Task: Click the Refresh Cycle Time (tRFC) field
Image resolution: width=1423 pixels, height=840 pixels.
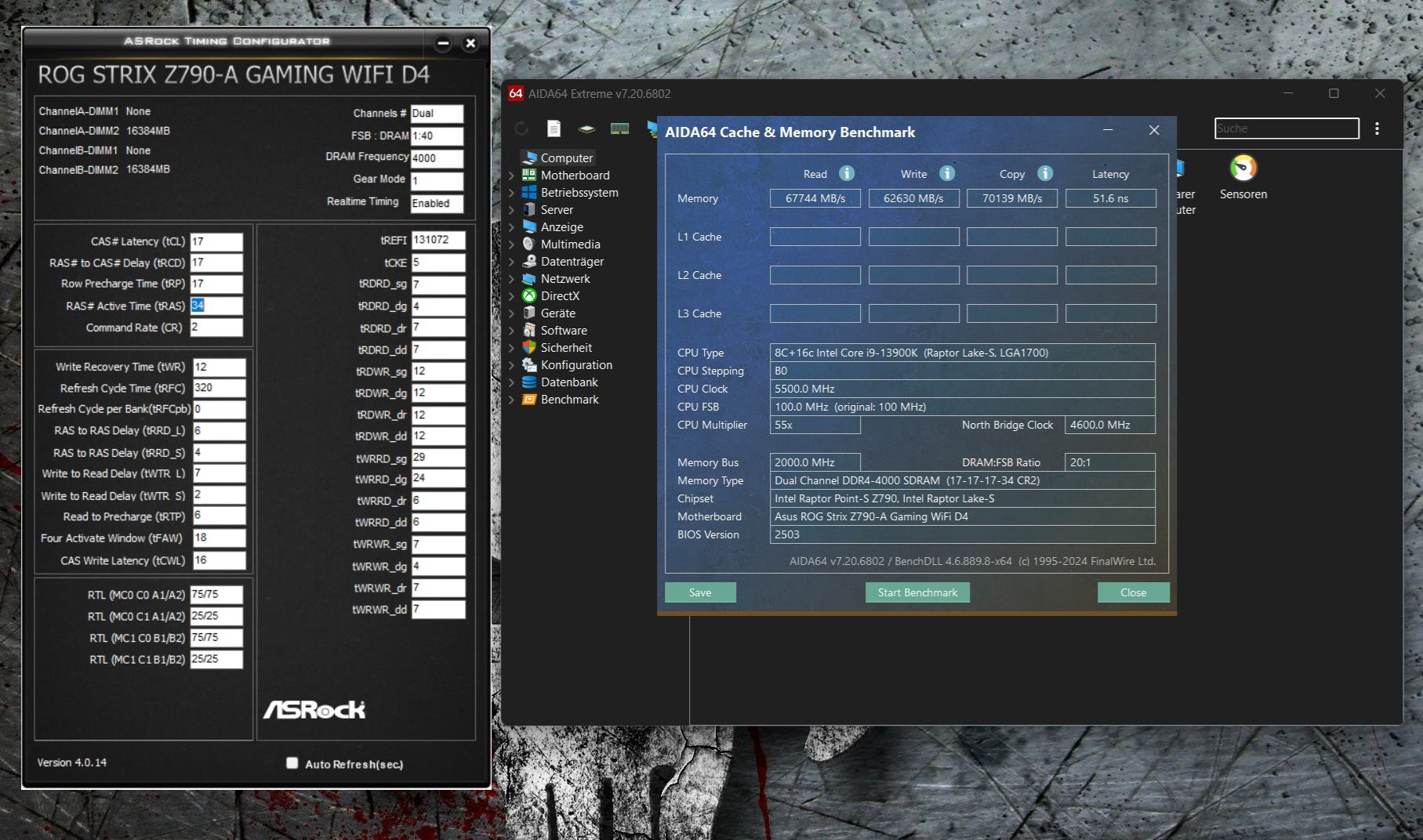Action: pos(219,388)
